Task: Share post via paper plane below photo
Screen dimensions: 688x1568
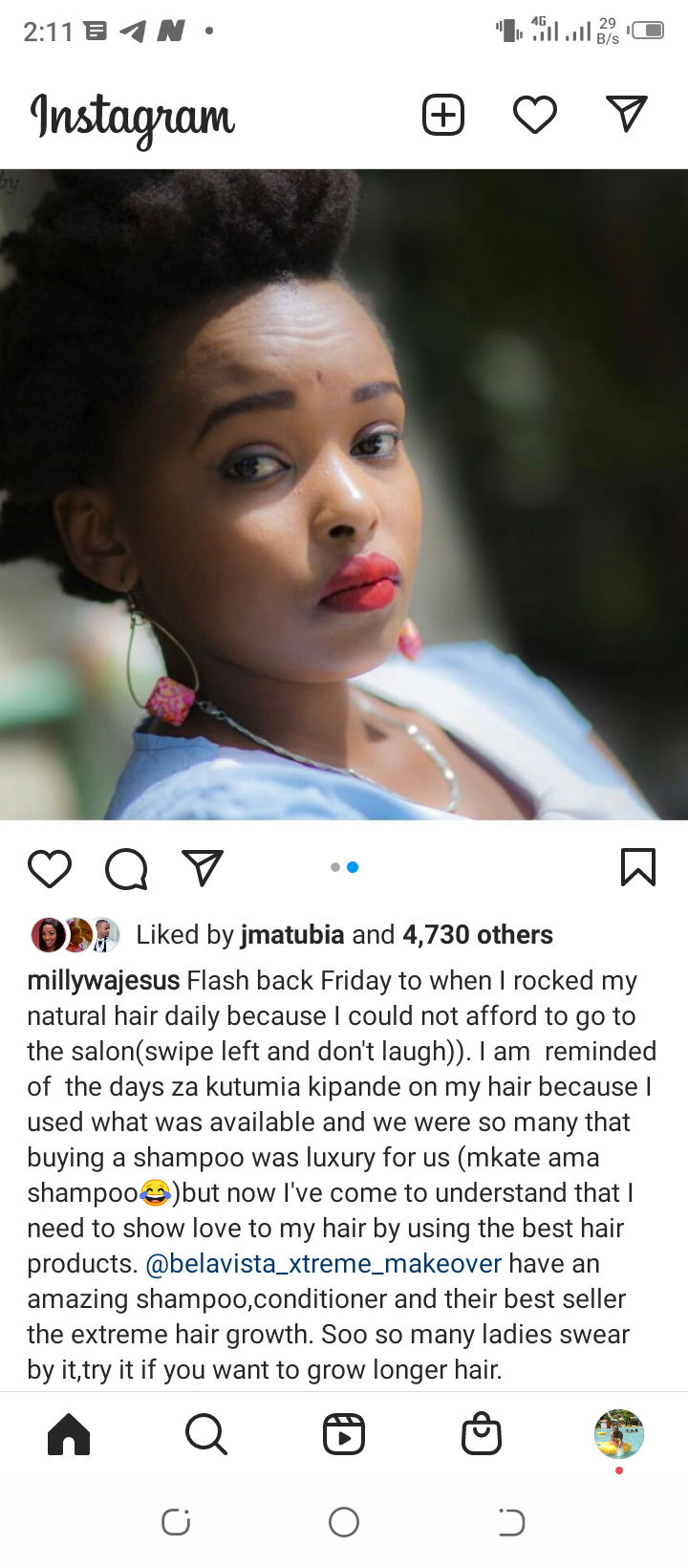Action: pos(203,867)
